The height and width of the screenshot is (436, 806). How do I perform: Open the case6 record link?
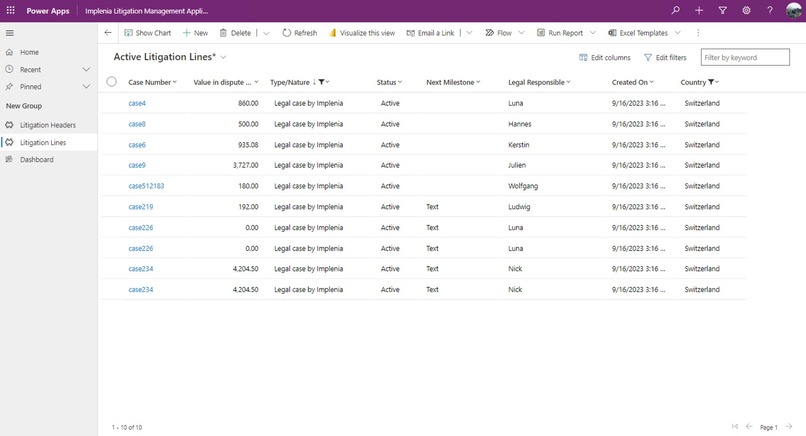pos(137,145)
